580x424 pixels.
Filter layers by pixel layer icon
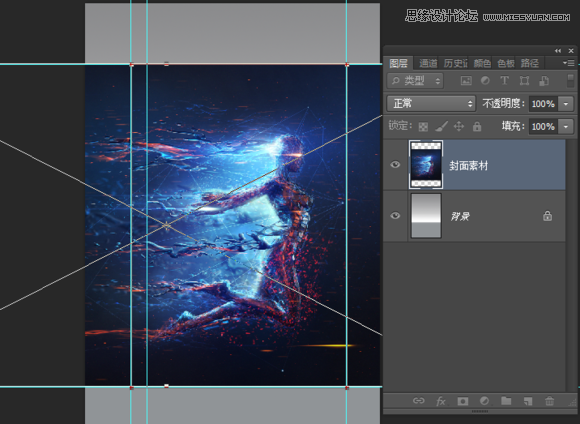pyautogui.click(x=466, y=81)
